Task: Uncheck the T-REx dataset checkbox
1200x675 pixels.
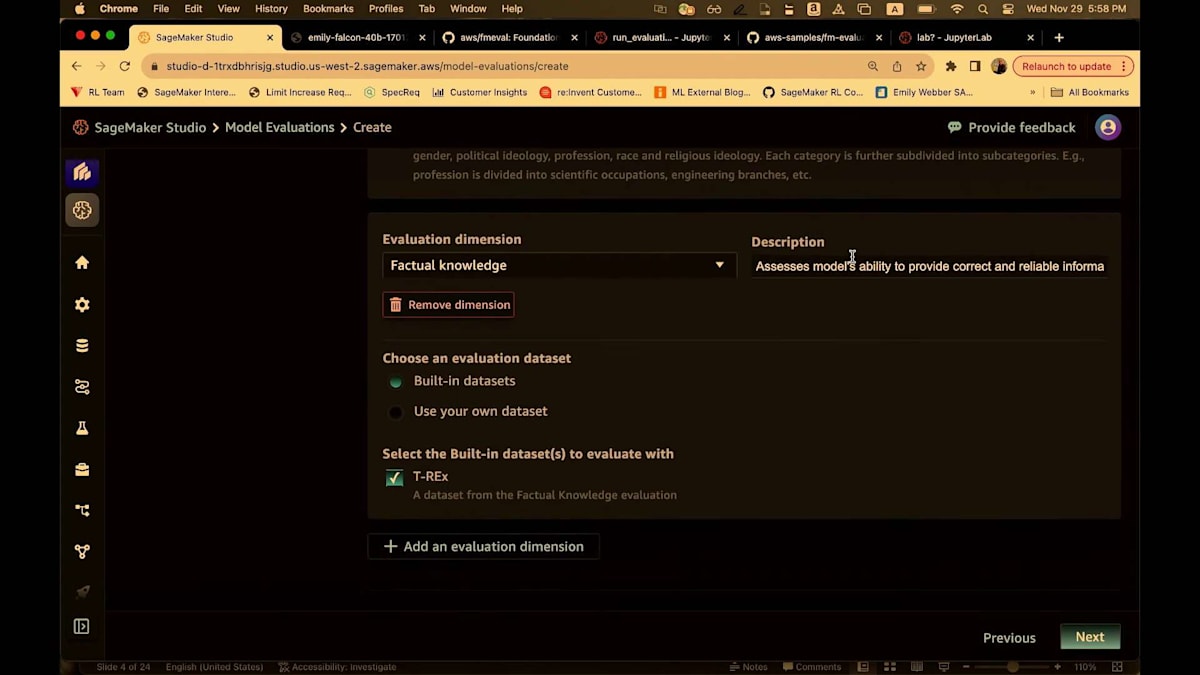Action: 395,478
